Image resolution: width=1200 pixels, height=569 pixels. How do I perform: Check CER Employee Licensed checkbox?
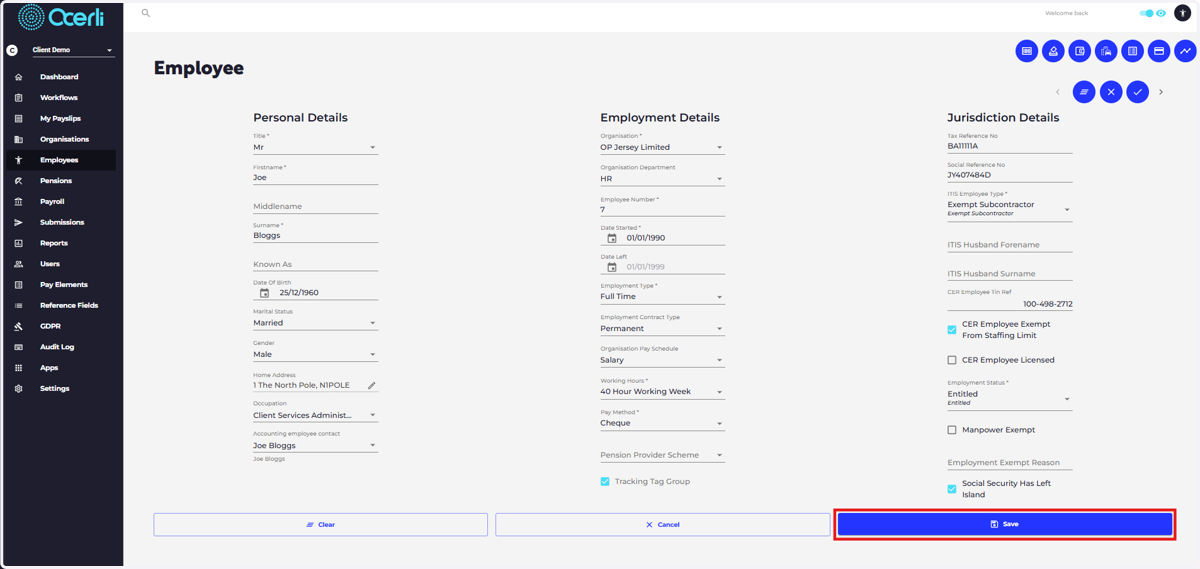pos(952,360)
